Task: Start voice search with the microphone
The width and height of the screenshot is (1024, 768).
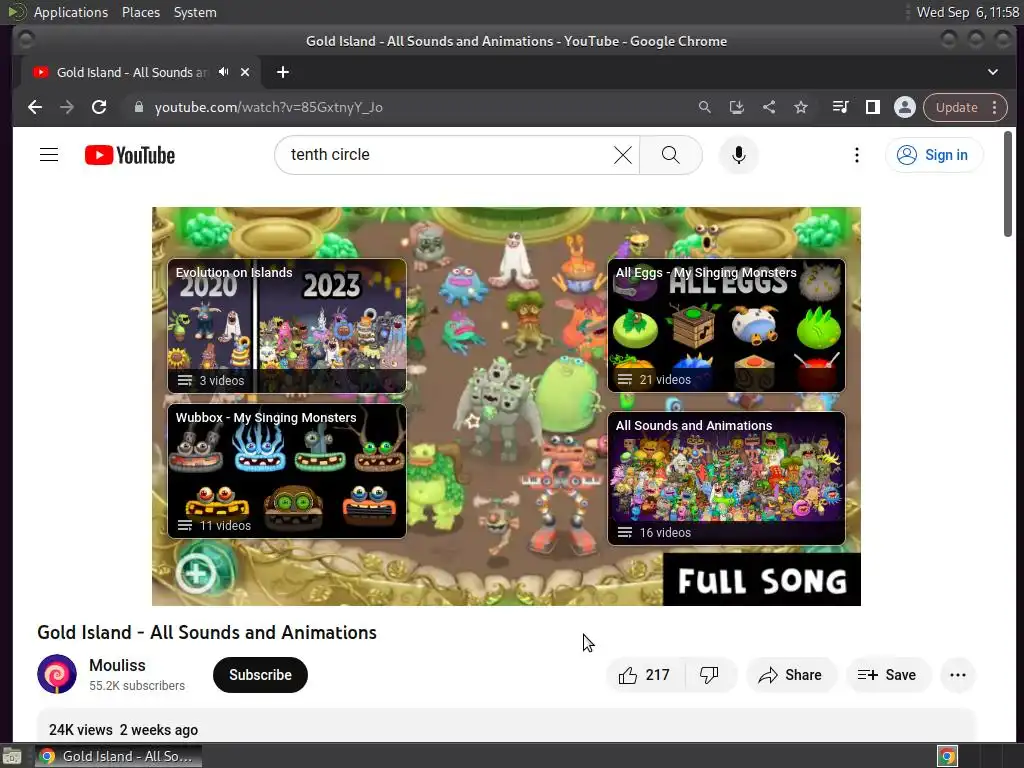Action: (739, 155)
